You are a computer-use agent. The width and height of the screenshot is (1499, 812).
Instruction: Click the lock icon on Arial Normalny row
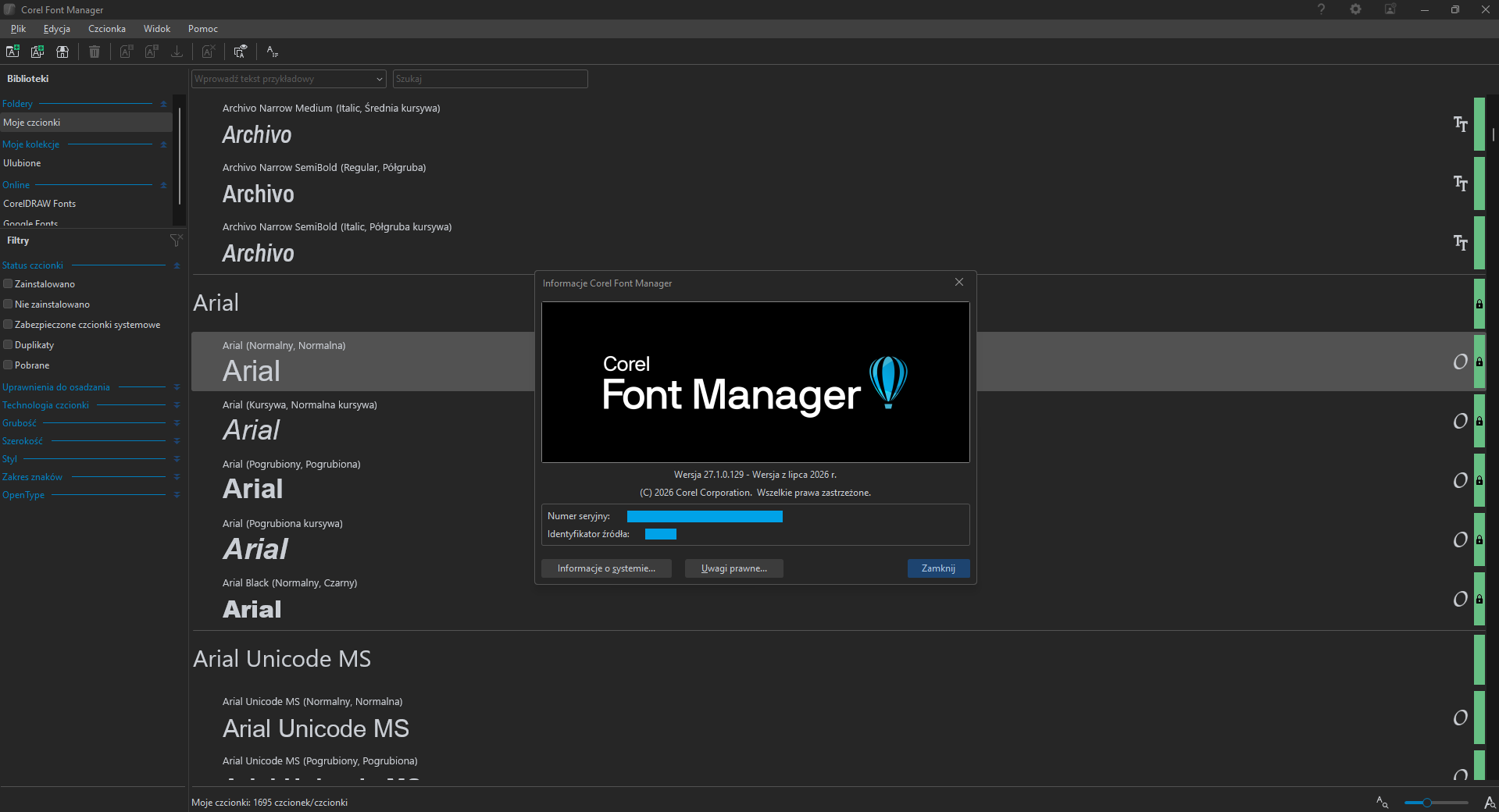[1479, 362]
